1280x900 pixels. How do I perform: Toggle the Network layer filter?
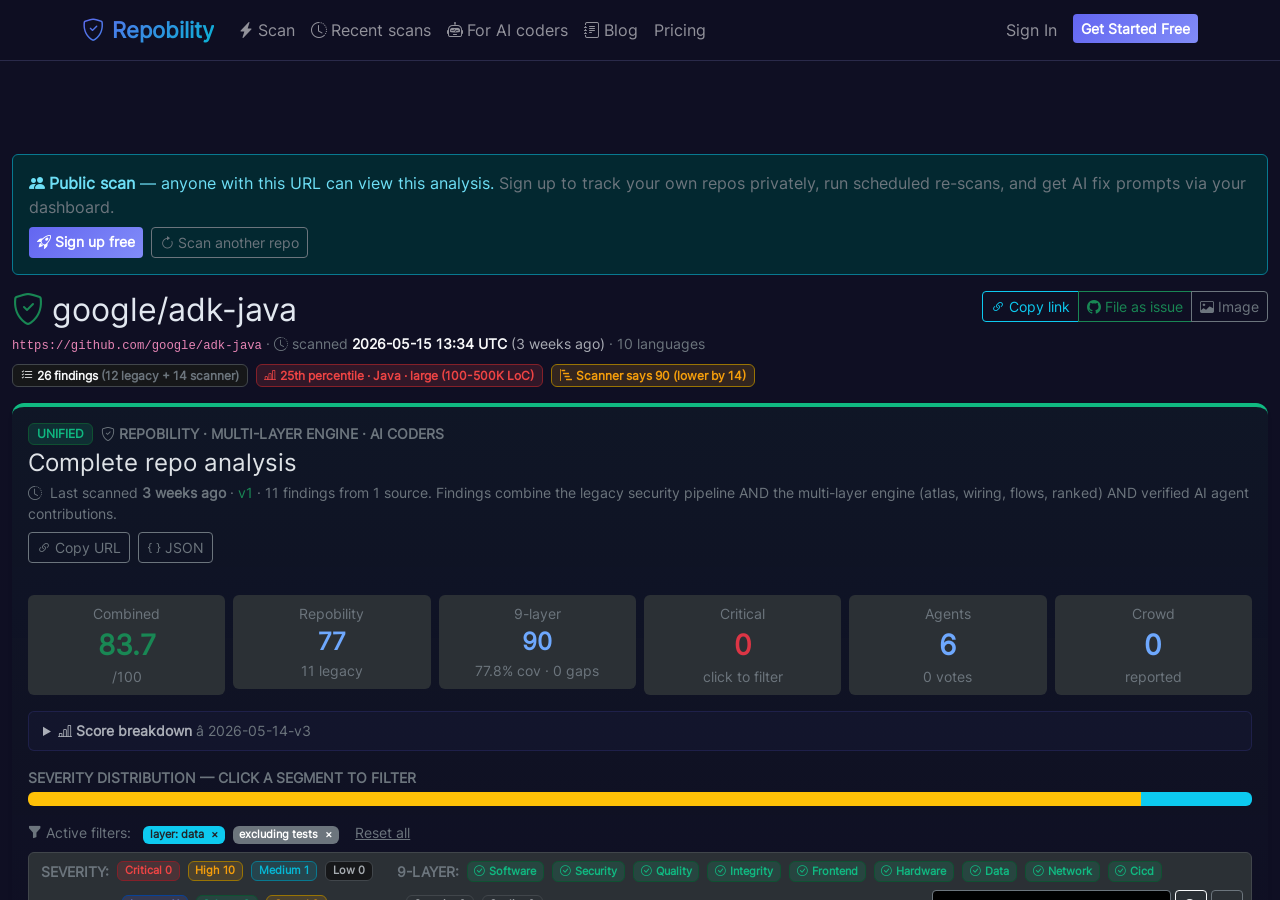pos(1062,872)
